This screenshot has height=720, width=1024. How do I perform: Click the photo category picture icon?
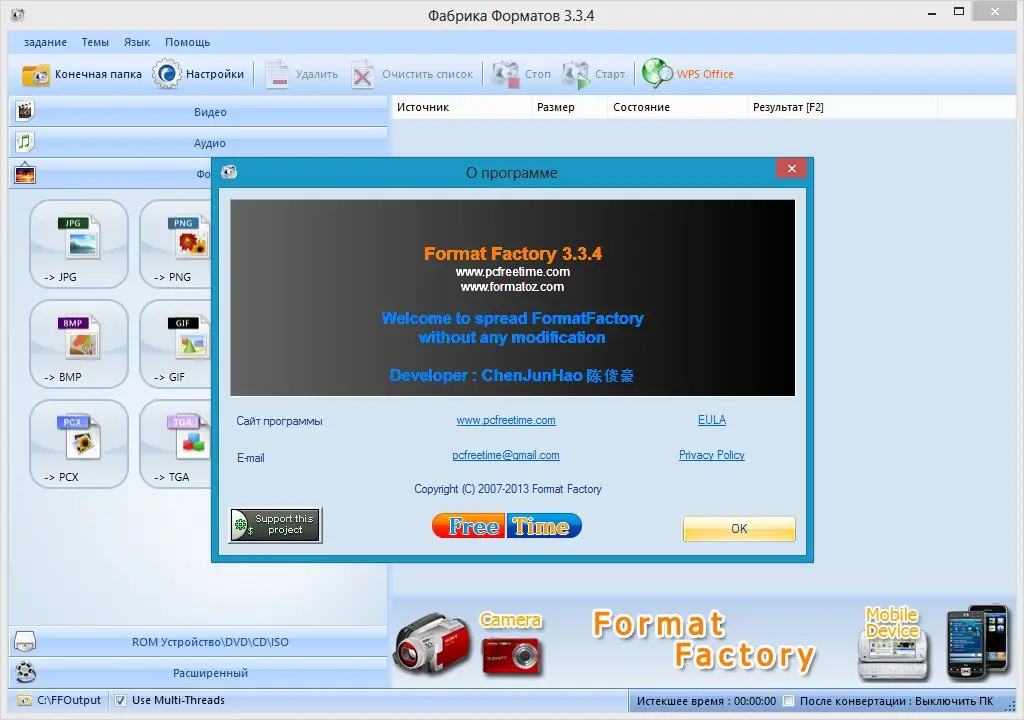[25, 173]
